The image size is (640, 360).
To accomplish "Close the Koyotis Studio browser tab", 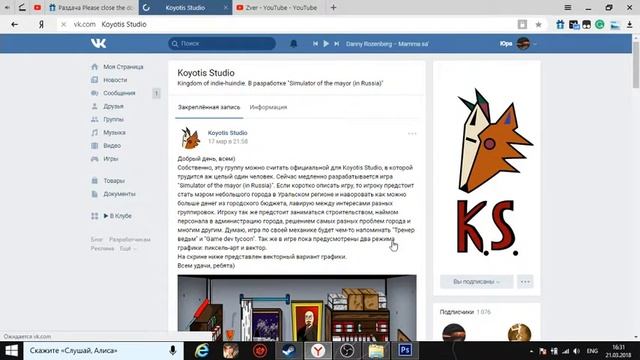I will [x=226, y=8].
